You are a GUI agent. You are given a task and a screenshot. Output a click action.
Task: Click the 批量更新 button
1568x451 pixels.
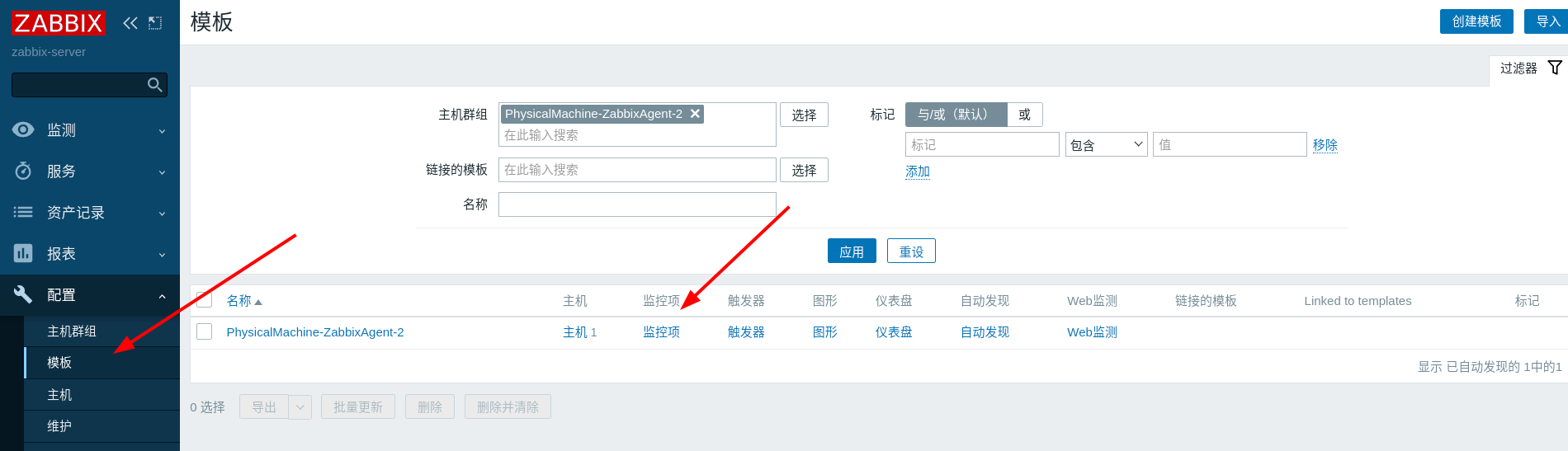click(358, 406)
